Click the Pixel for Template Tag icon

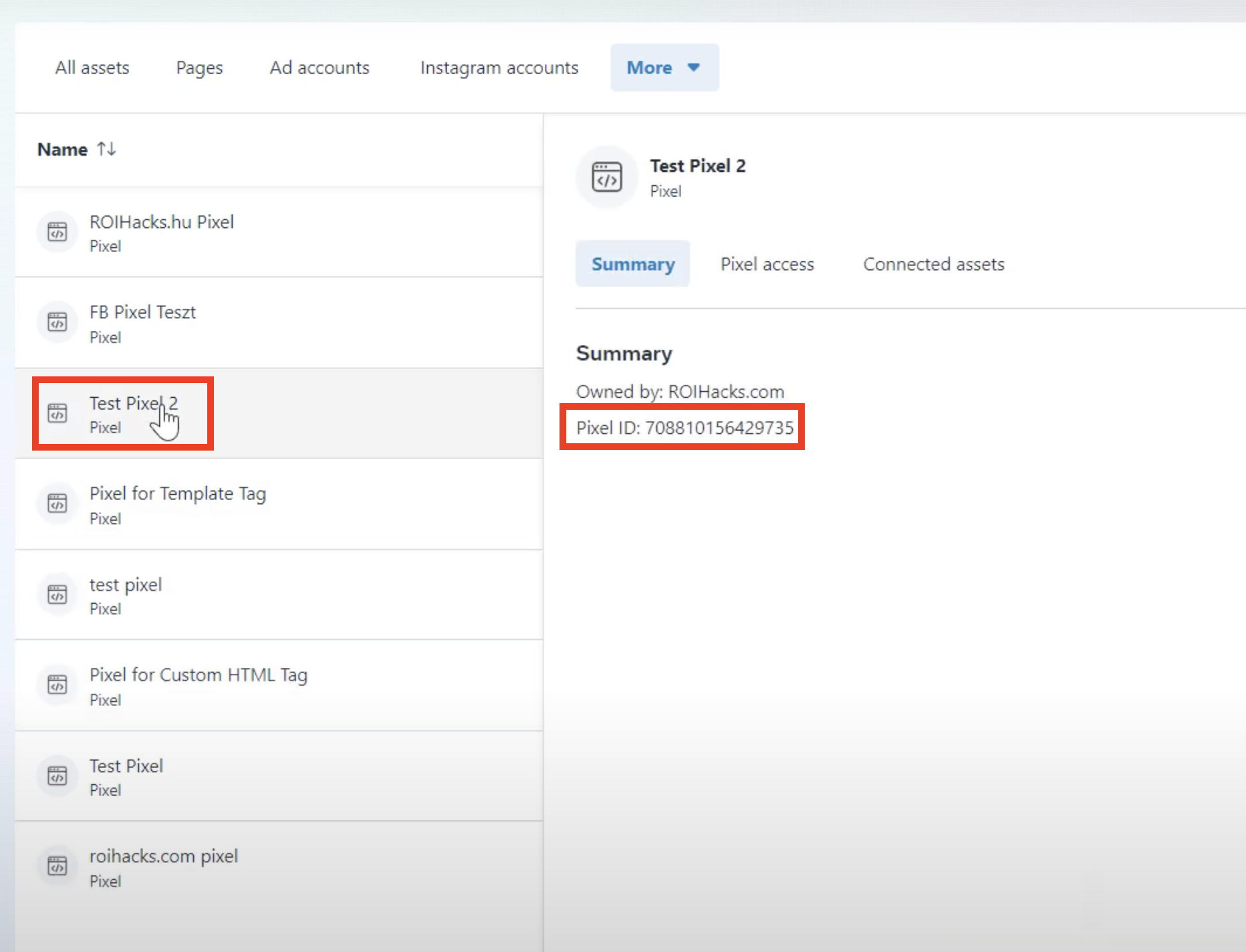(x=57, y=503)
